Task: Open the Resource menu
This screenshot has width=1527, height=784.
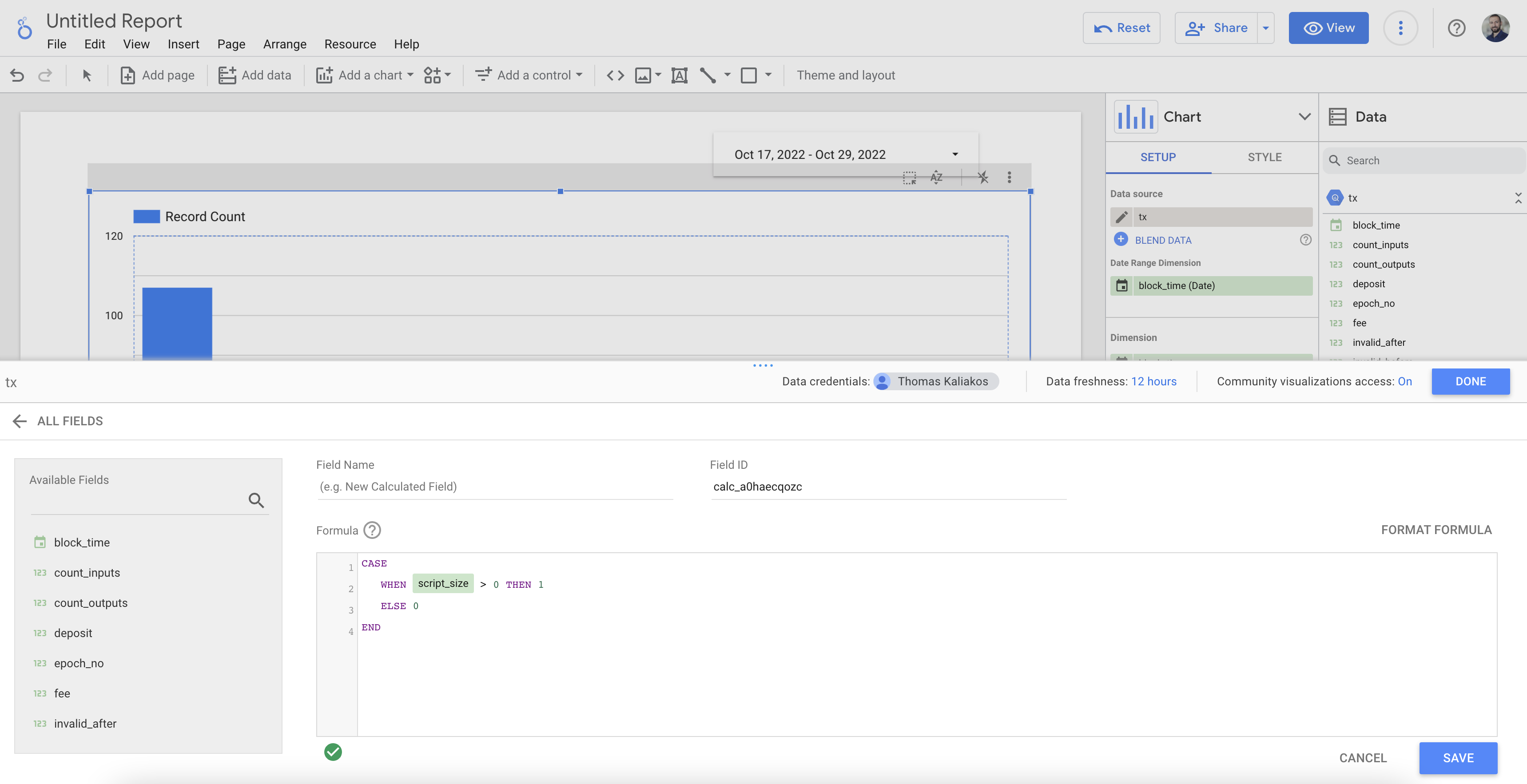Action: pos(350,44)
